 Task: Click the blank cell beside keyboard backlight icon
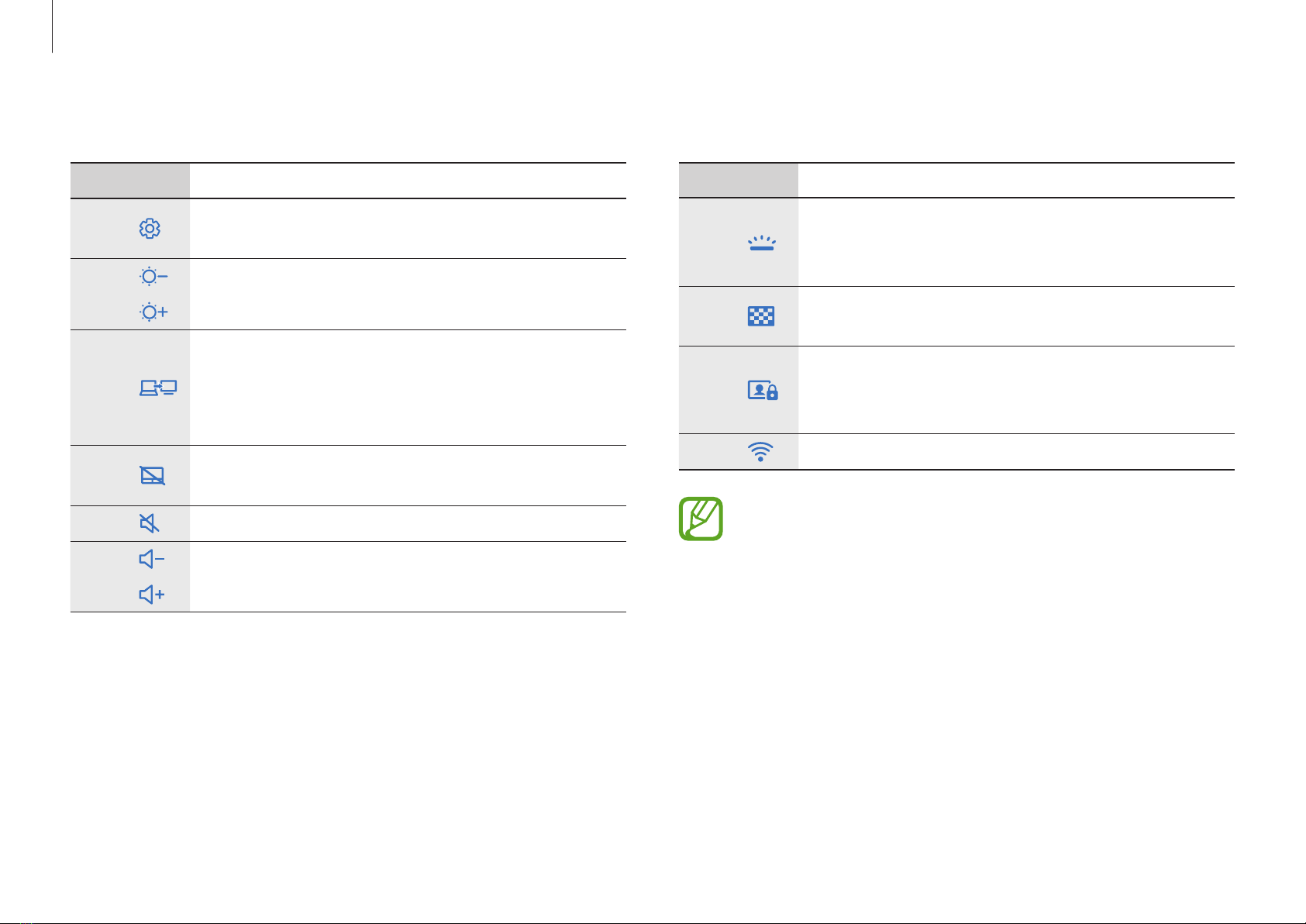[1016, 243]
